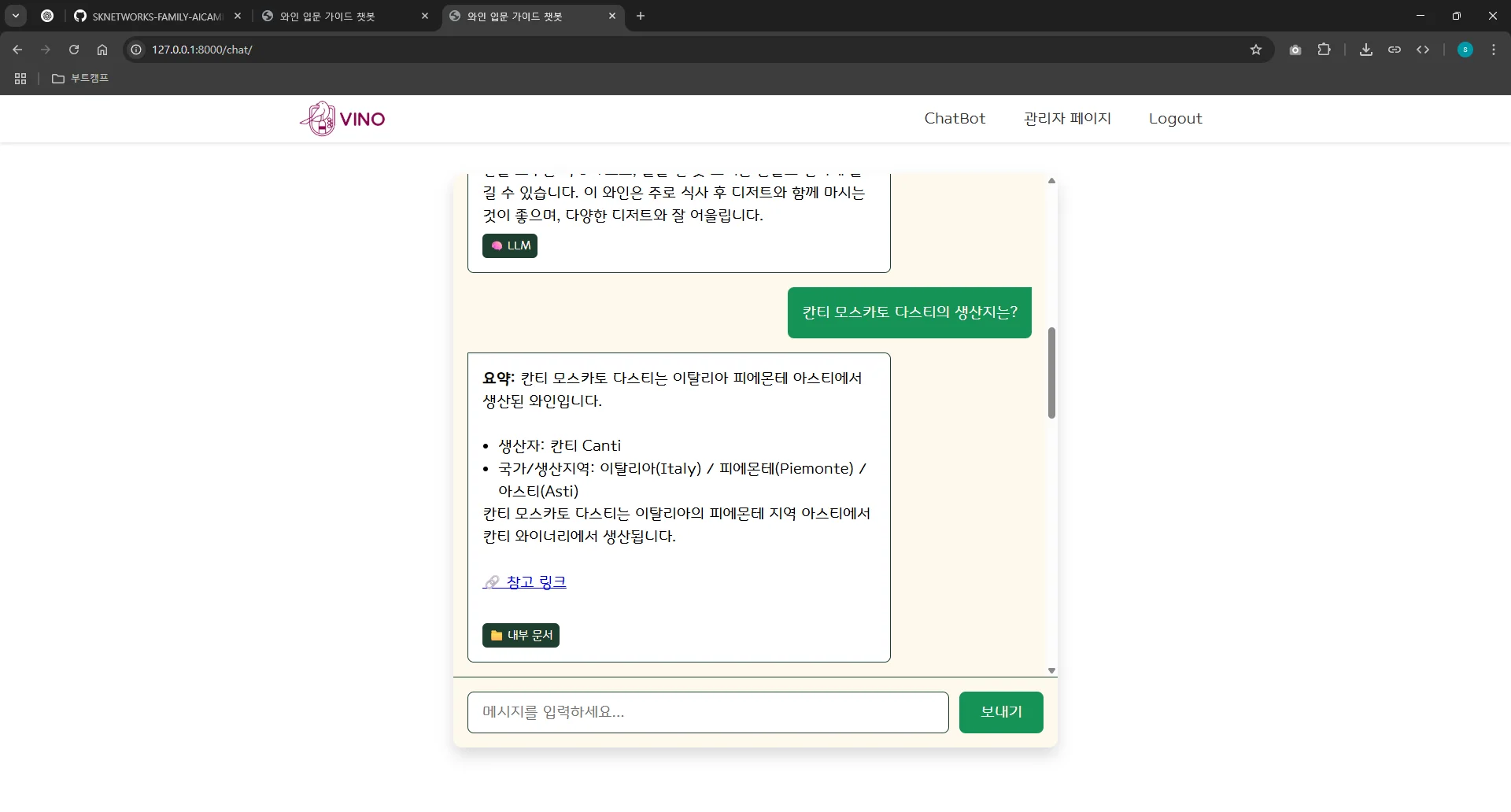This screenshot has width=1511, height=812.
Task: Click the 내부 문서 source badge
Action: point(521,635)
